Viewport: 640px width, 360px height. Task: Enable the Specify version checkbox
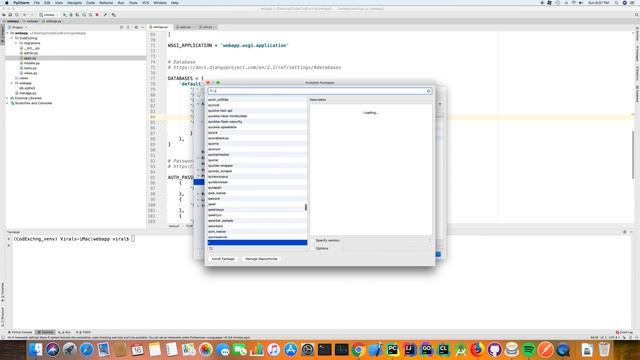313,240
